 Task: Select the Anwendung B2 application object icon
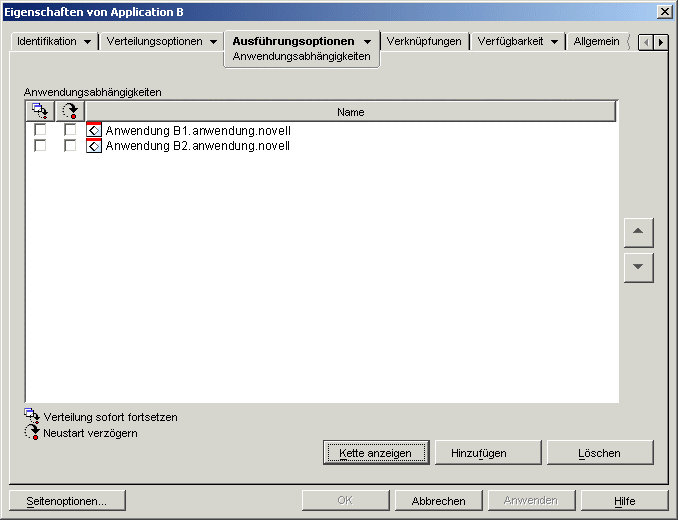pos(94,146)
